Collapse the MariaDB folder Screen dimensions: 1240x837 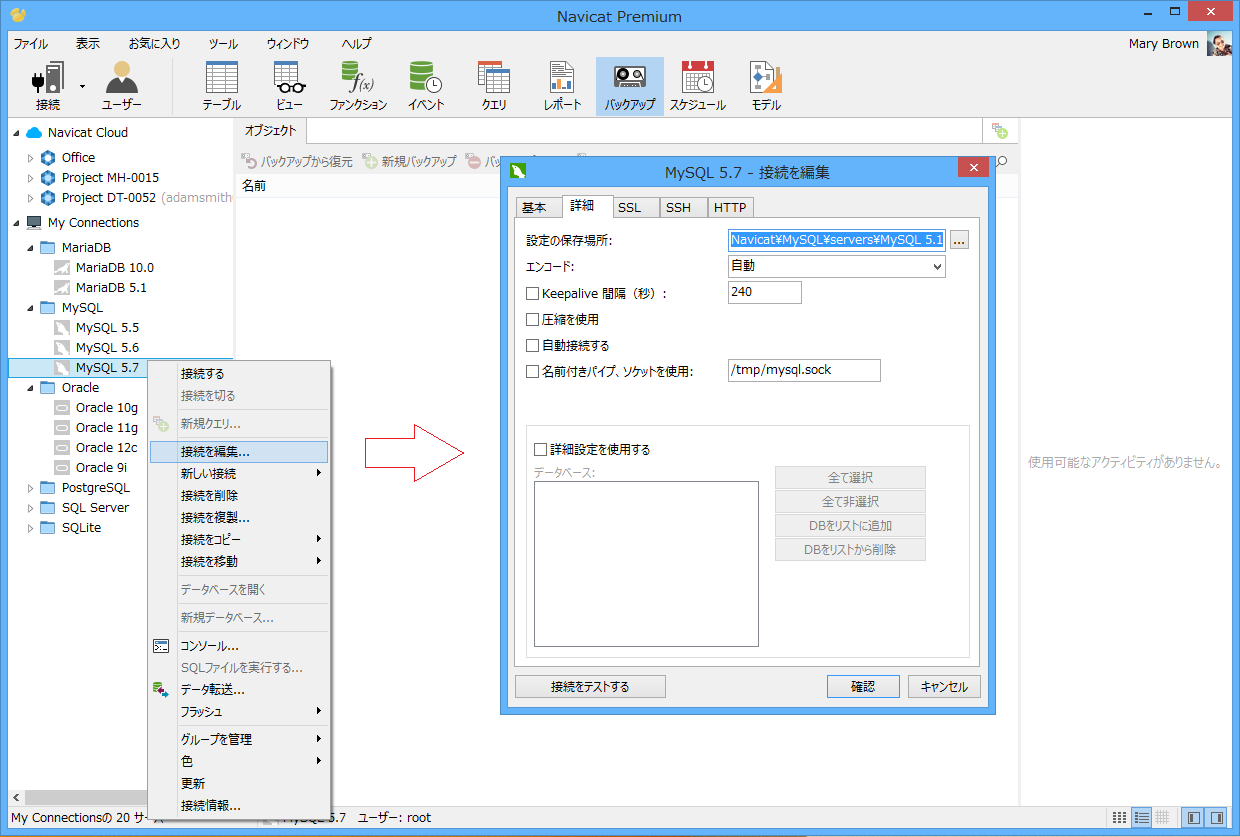coord(31,248)
